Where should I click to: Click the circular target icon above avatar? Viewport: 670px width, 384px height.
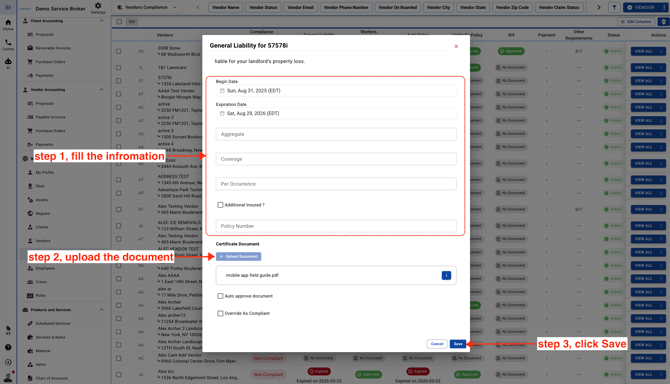(8, 362)
